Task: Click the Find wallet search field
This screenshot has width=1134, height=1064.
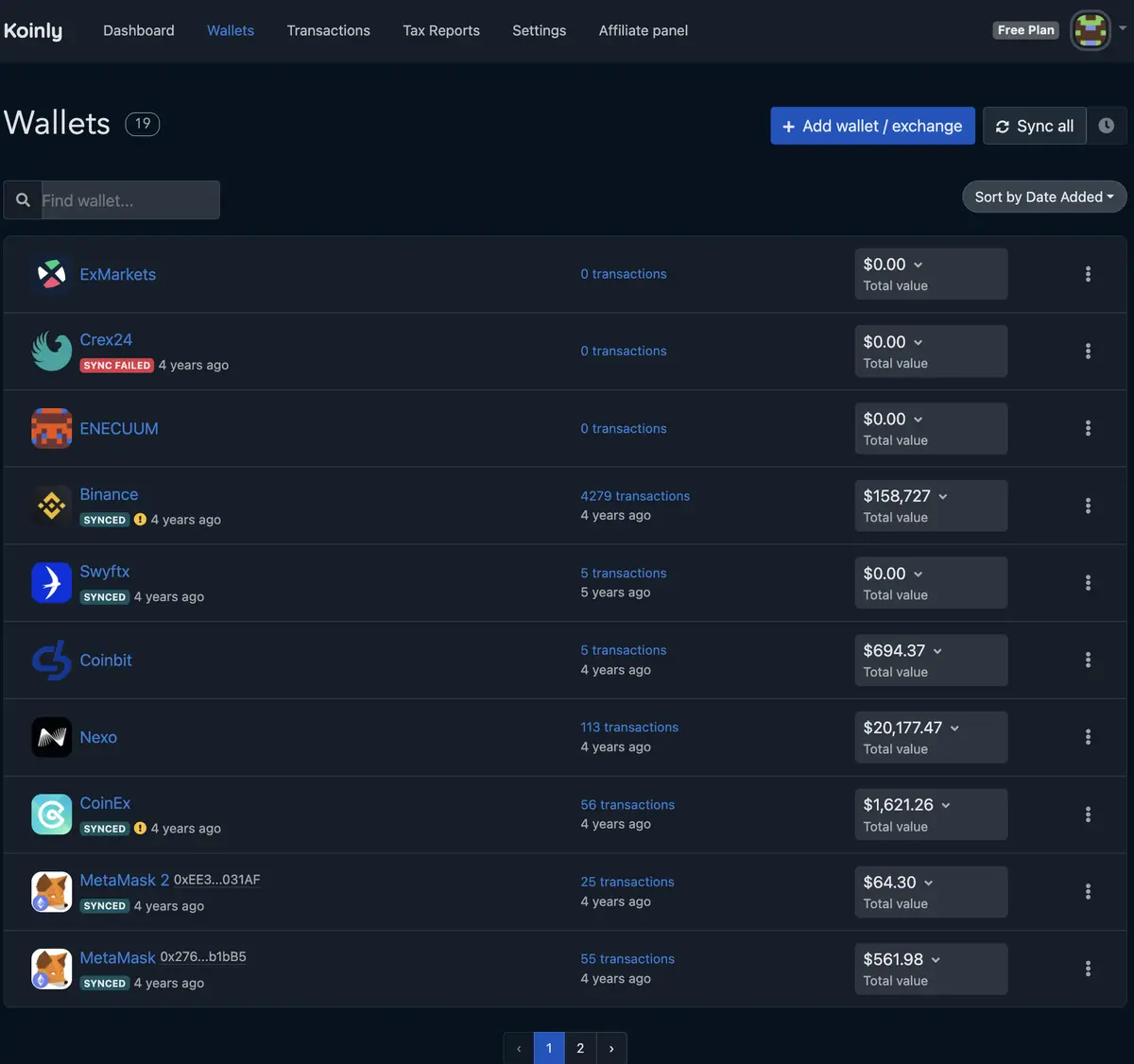Action: click(x=129, y=200)
